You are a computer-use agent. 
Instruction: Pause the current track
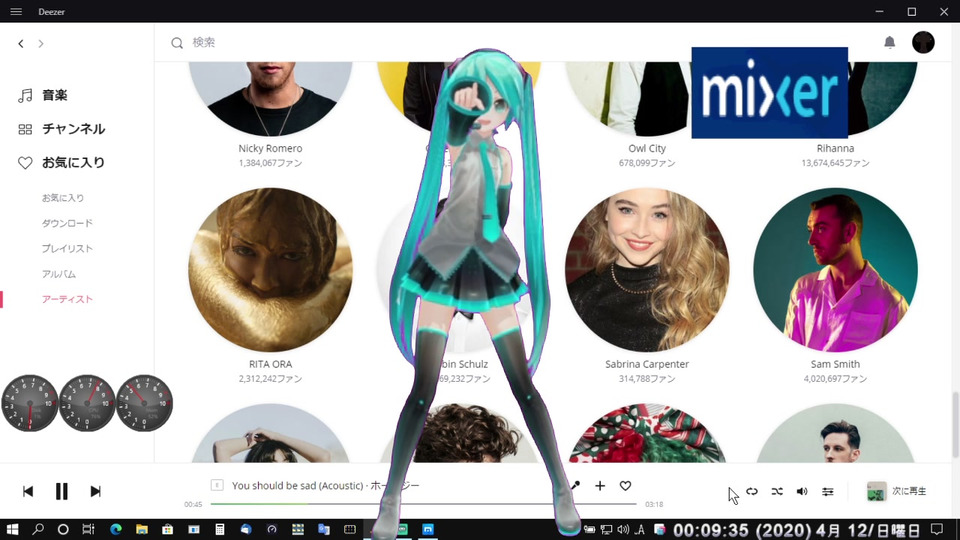coord(61,491)
